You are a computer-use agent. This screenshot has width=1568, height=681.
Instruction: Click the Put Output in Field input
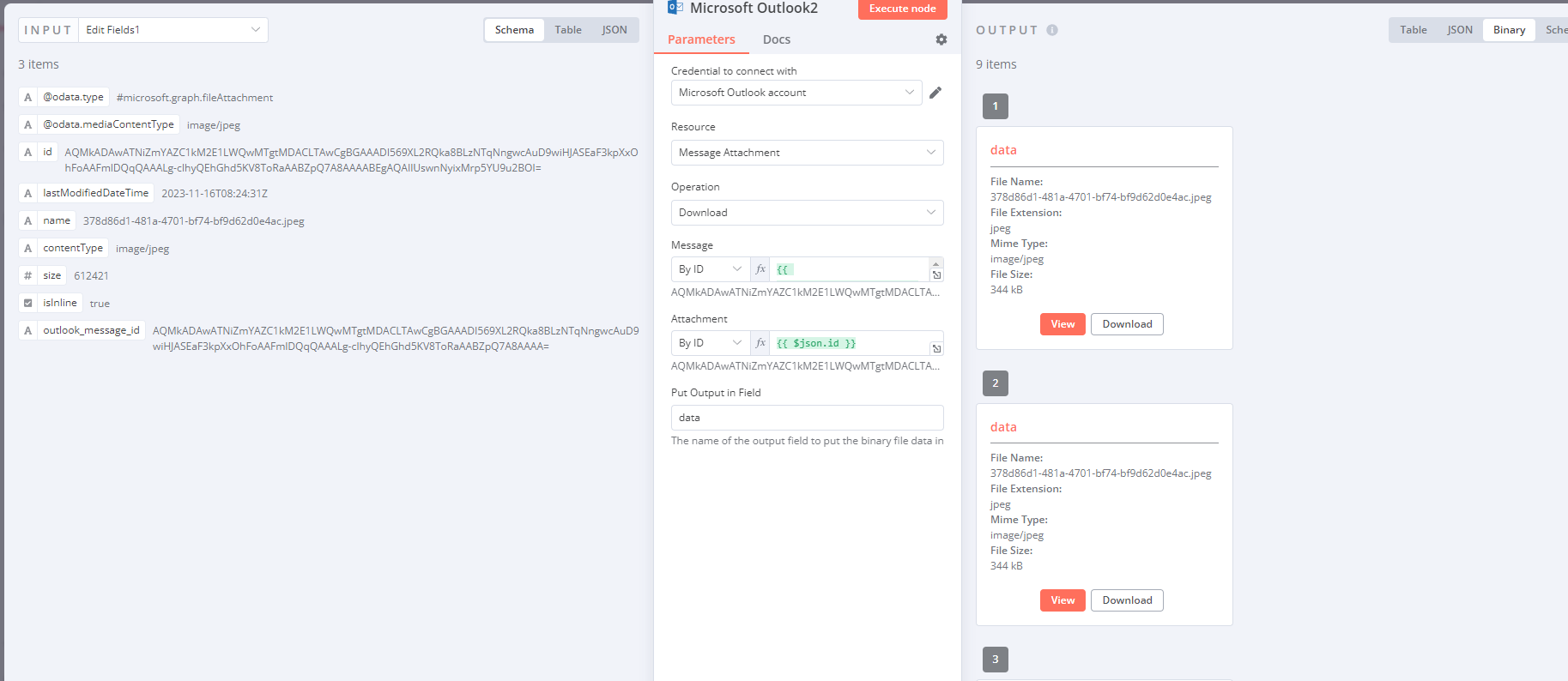(807, 418)
